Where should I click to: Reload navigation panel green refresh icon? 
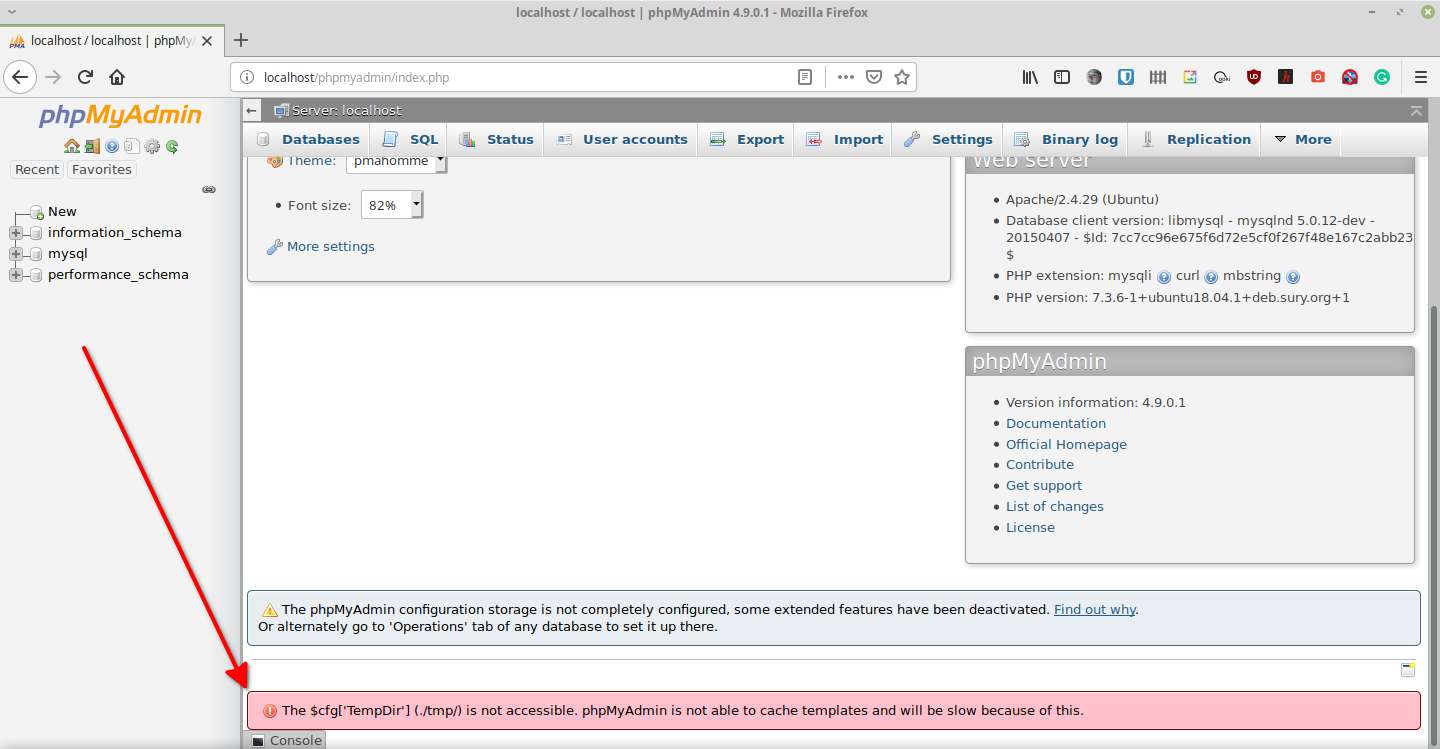[x=172, y=146]
